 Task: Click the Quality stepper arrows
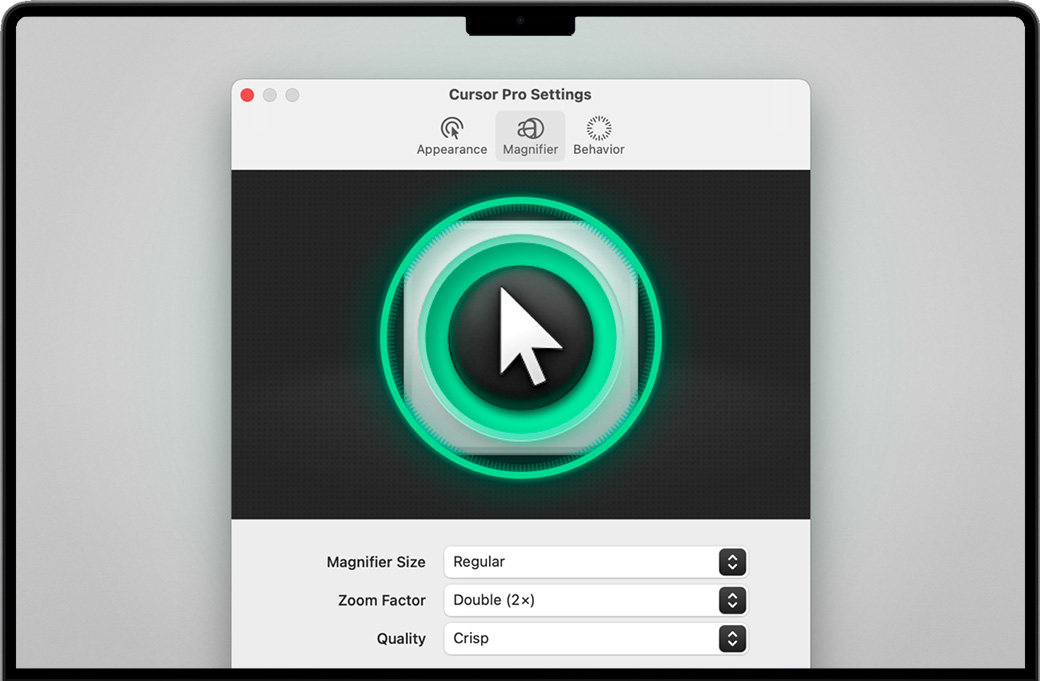[732, 638]
